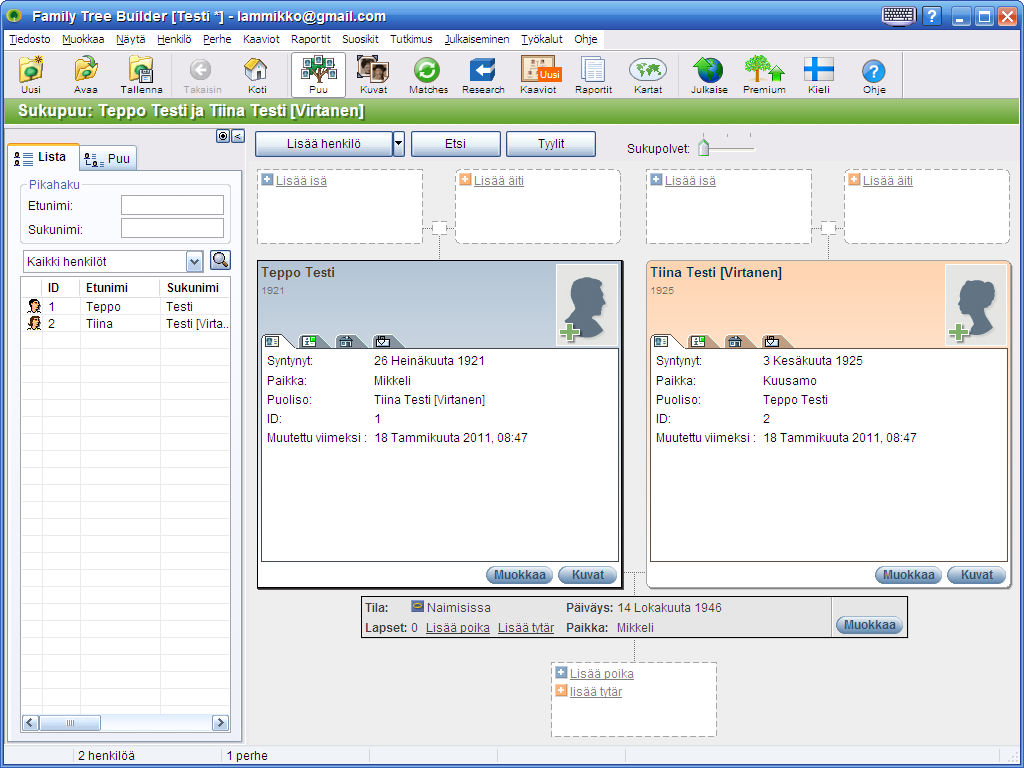The image size is (1024, 768).
Task: Open the Lisää henkilö dropdown arrow
Action: click(x=399, y=144)
